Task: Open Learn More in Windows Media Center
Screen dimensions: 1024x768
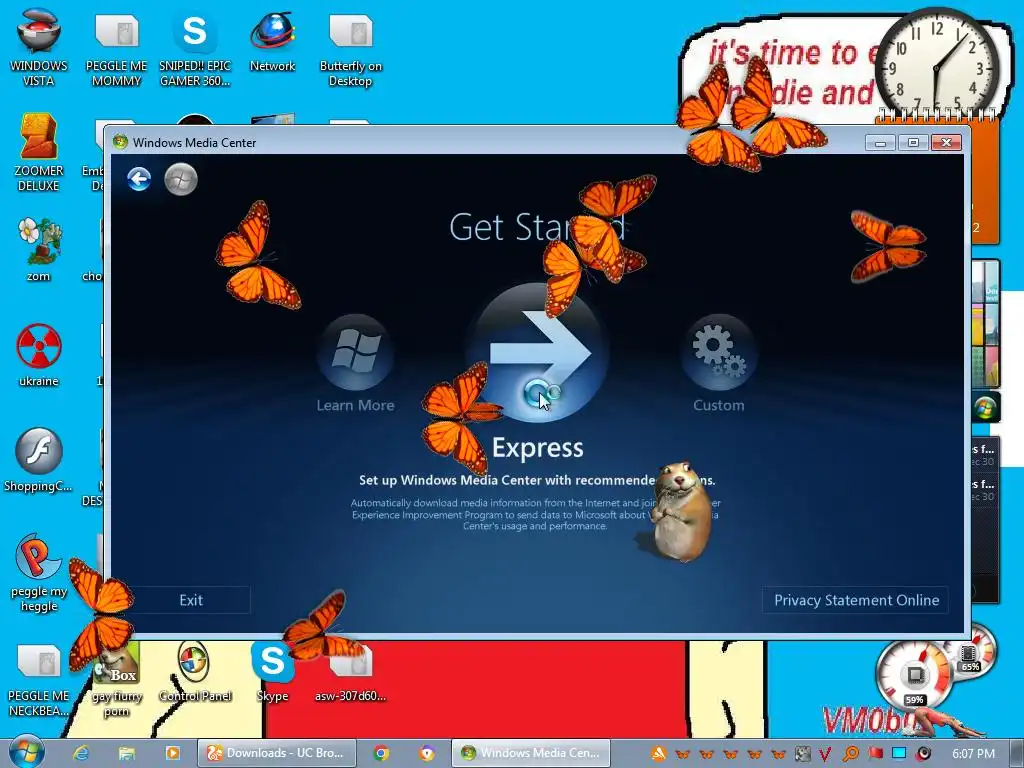Action: 355,364
